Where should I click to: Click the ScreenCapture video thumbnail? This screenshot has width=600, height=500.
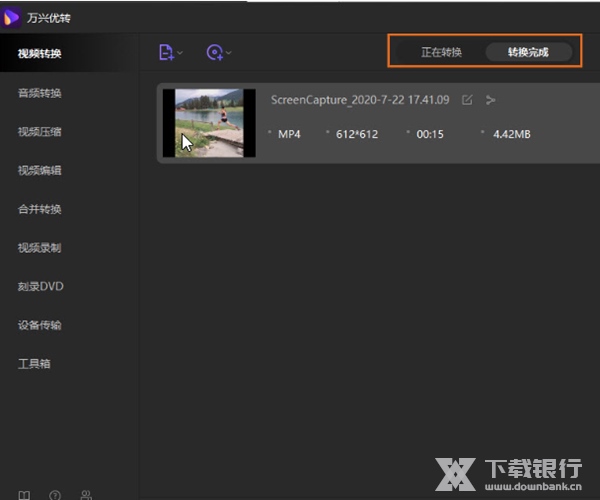[x=209, y=123]
